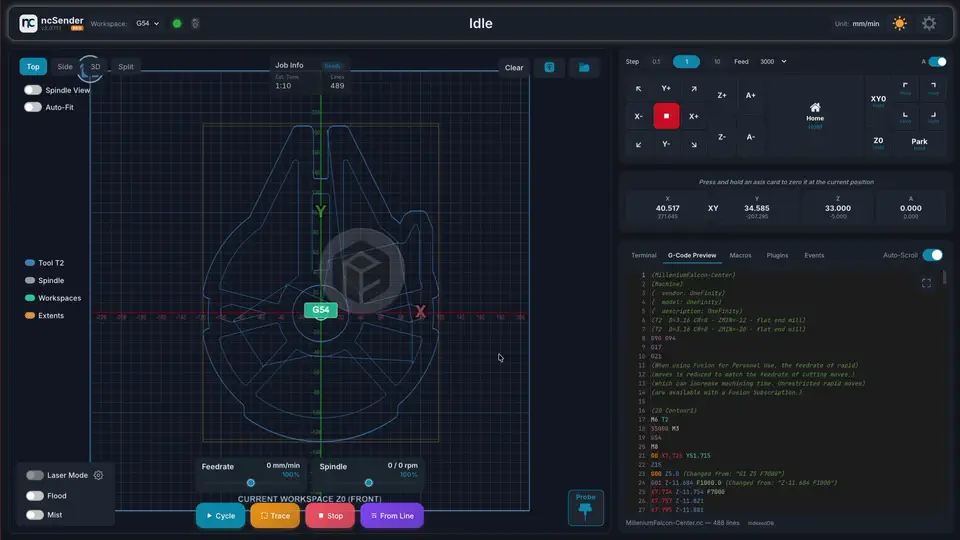Lower the Z axis with Z-
This screenshot has height=540, width=960.
[722, 137]
